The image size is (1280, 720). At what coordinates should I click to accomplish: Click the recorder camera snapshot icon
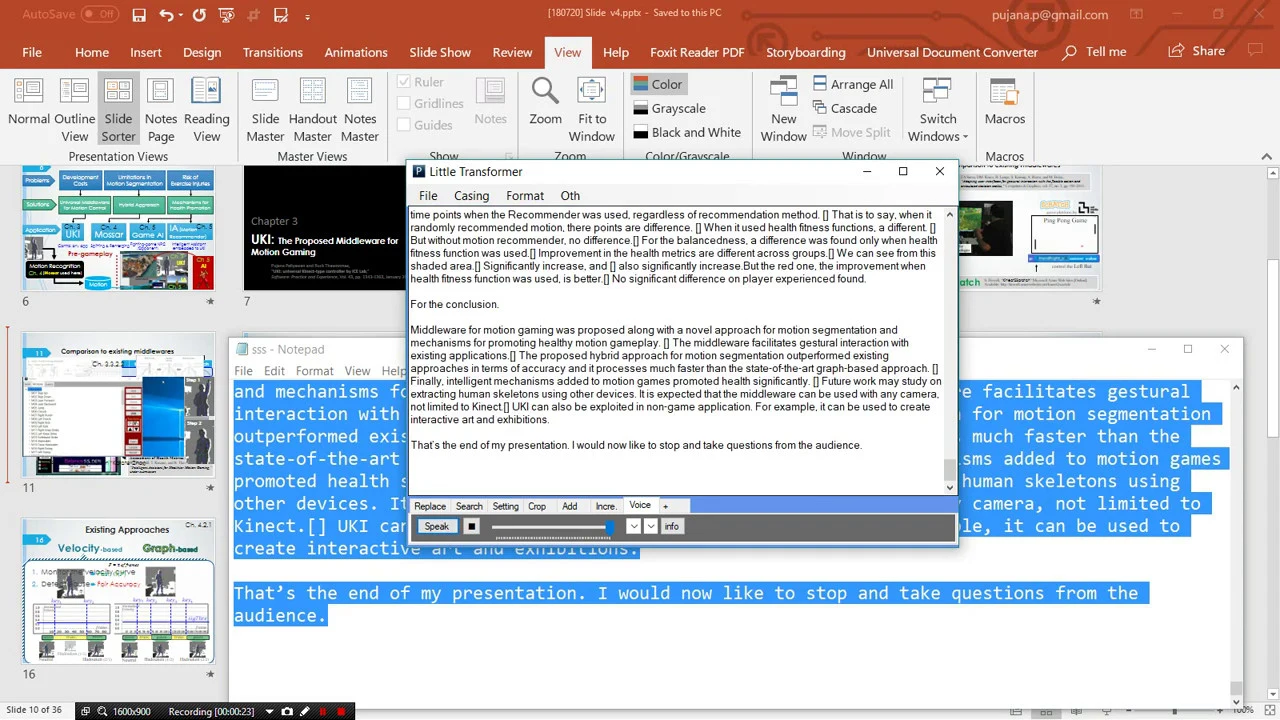click(287, 711)
